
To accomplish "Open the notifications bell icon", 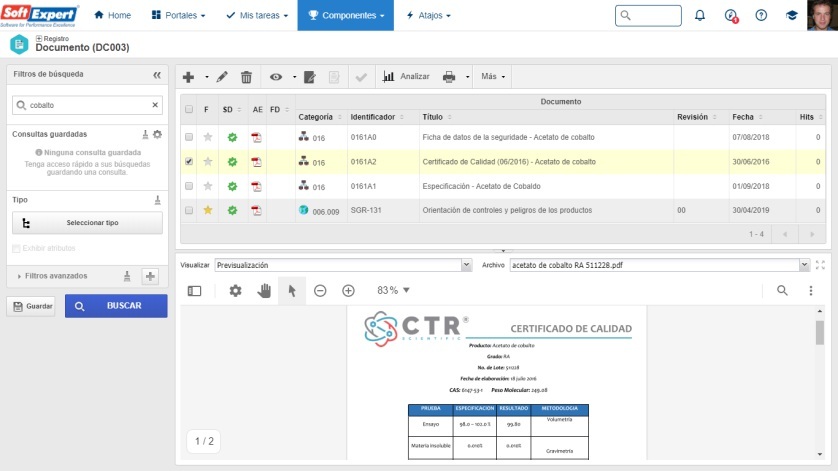I will click(700, 16).
